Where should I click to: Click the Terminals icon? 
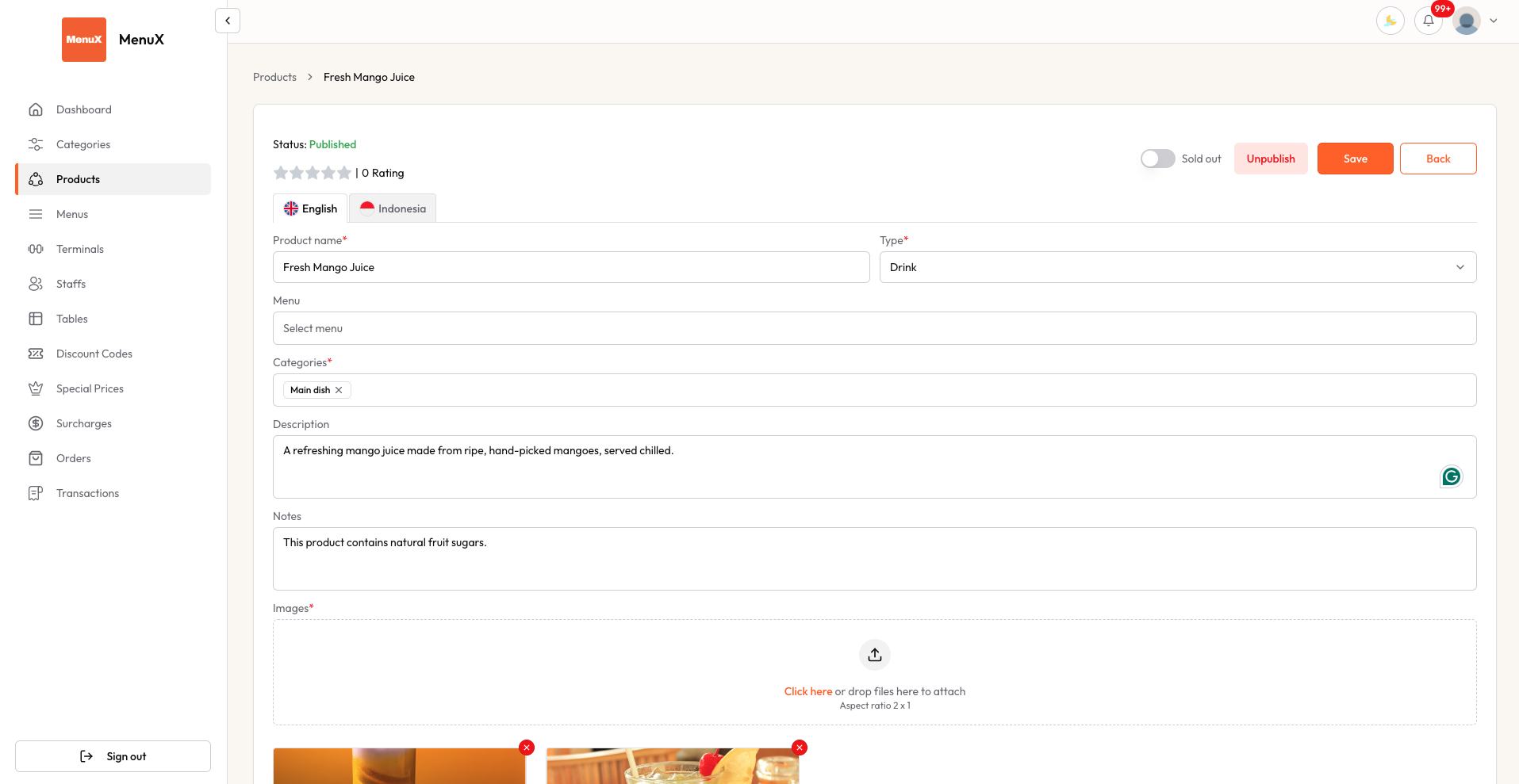[x=36, y=249]
